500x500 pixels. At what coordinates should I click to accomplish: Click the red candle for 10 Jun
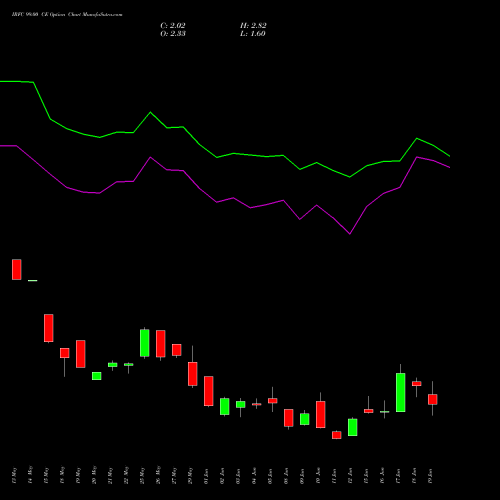pyautogui.click(x=321, y=414)
